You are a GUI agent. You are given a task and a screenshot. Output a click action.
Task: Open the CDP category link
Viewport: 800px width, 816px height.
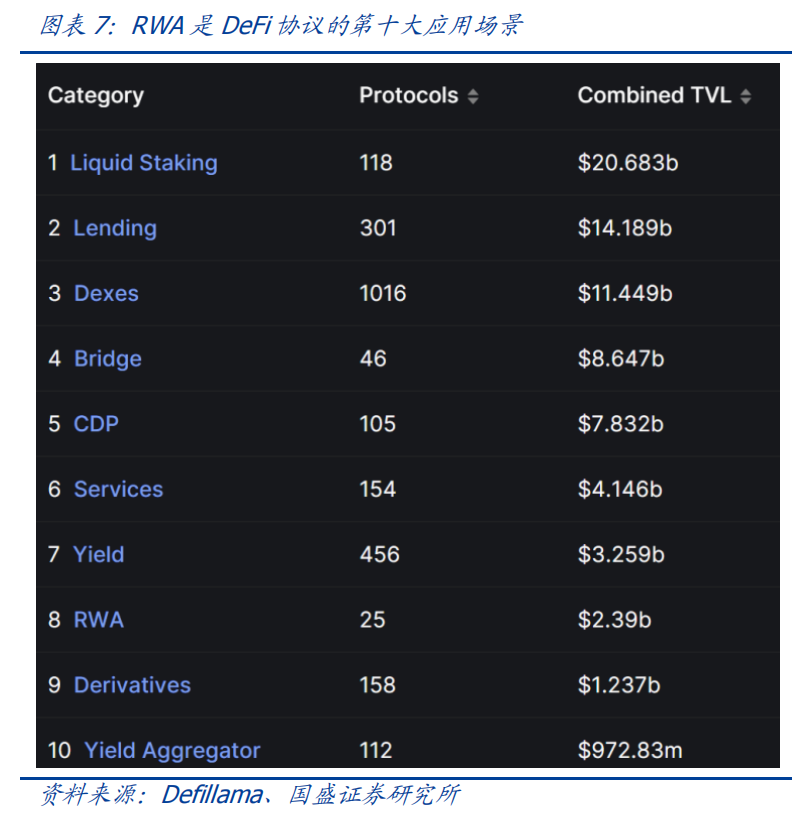click(96, 424)
